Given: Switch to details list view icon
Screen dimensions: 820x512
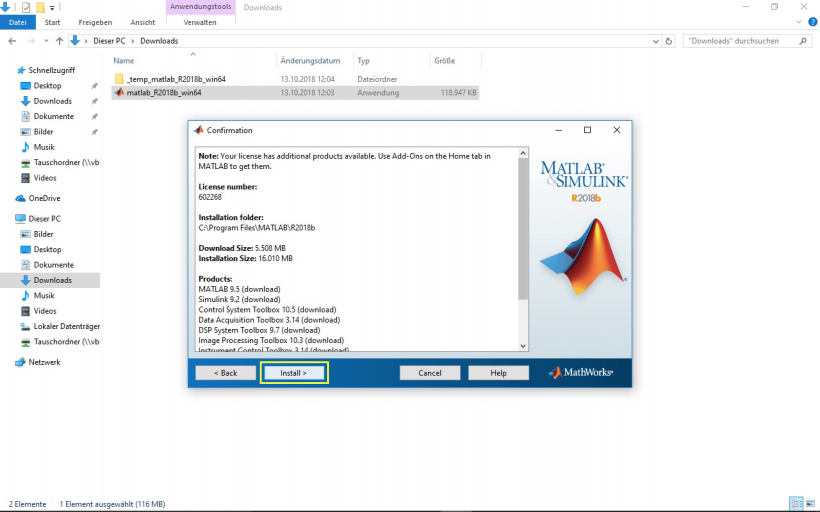Looking at the screenshot, I should [x=796, y=503].
